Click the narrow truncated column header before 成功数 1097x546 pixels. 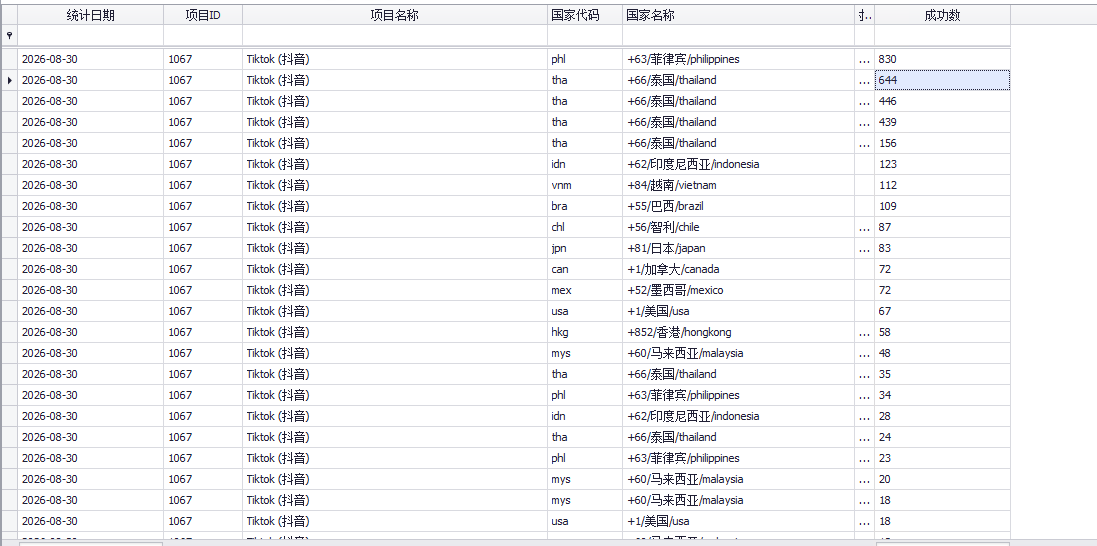865,15
